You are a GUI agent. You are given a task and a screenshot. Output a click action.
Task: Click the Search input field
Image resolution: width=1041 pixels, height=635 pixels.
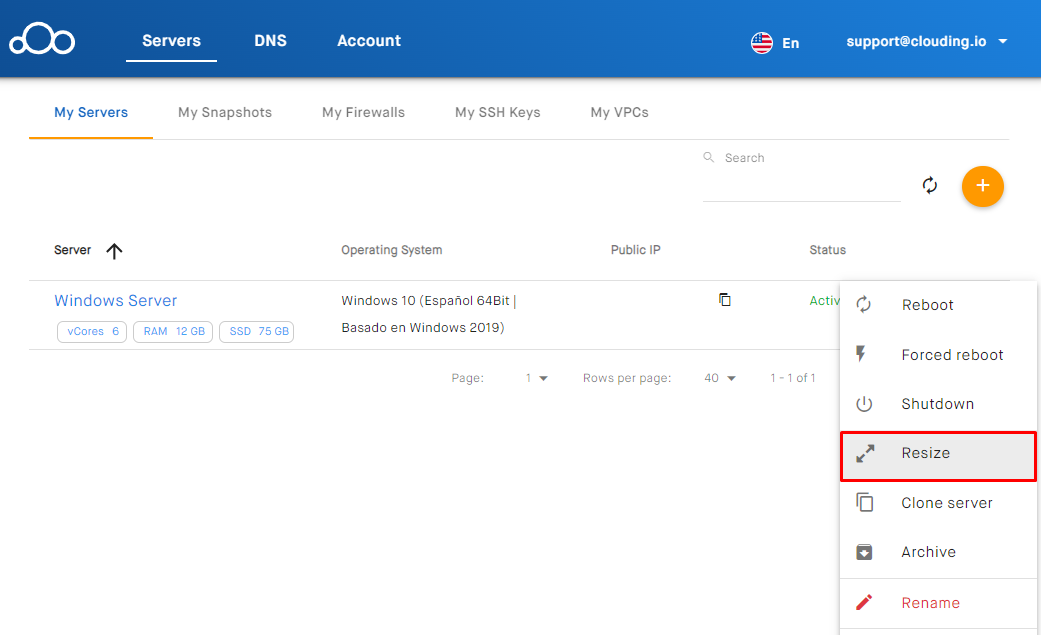point(800,185)
